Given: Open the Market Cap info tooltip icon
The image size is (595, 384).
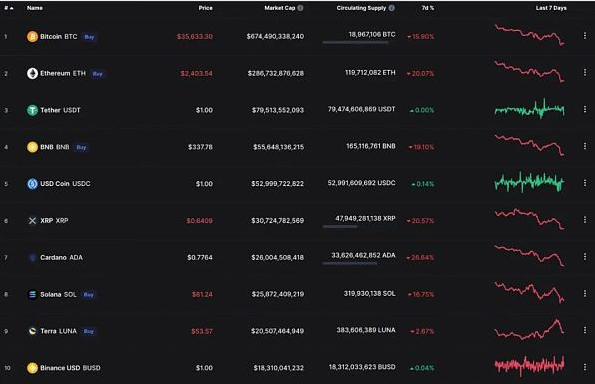Looking at the screenshot, I should point(300,8).
